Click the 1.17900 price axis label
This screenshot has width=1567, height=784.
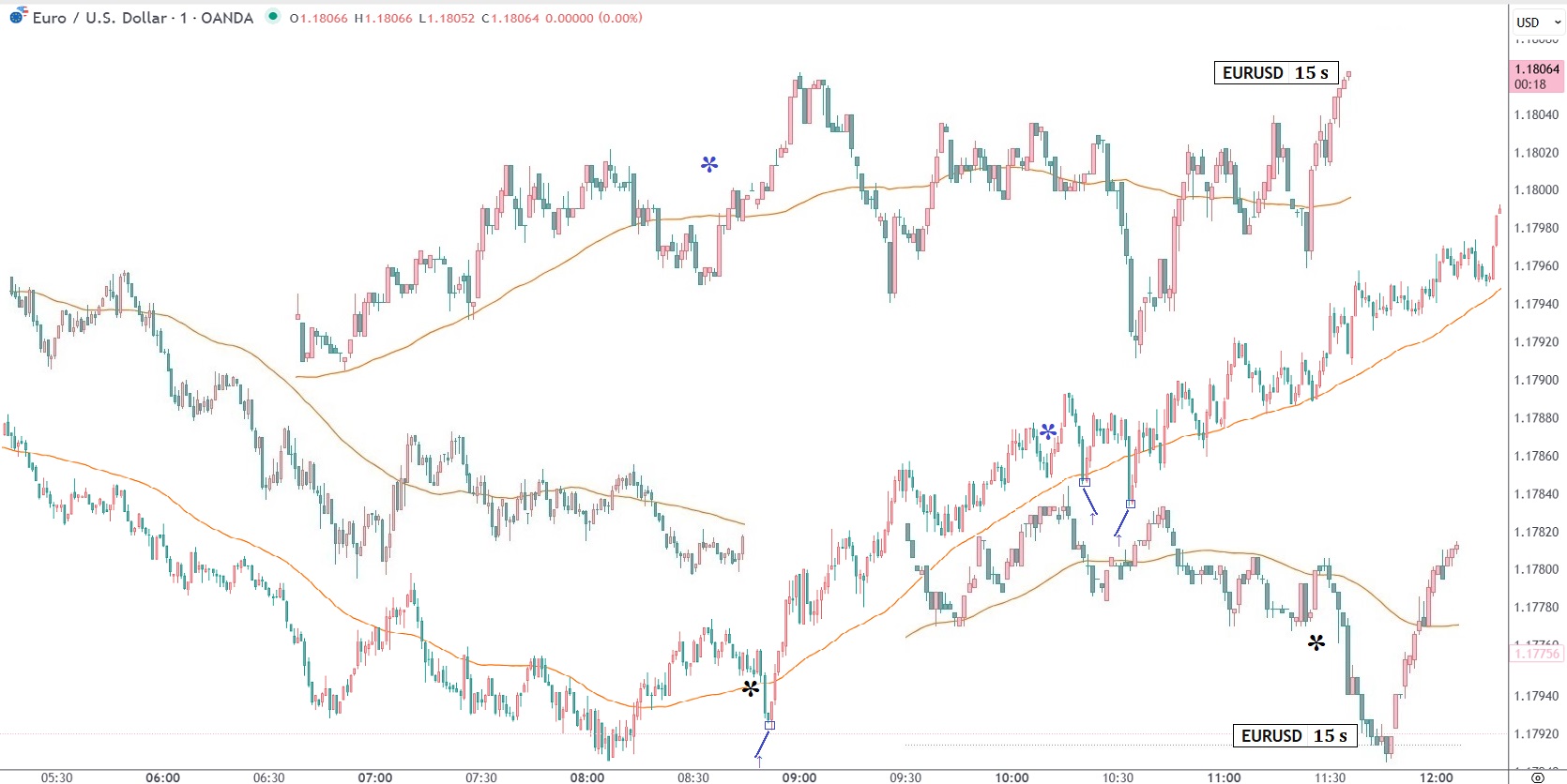pyautogui.click(x=1536, y=380)
